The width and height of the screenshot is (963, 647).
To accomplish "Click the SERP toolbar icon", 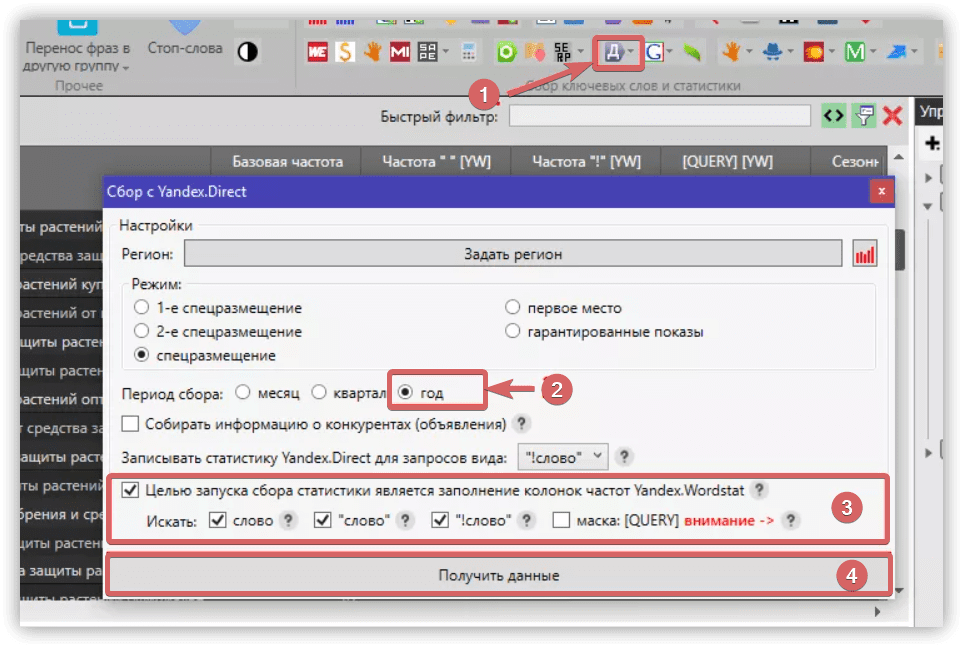I will [x=562, y=52].
